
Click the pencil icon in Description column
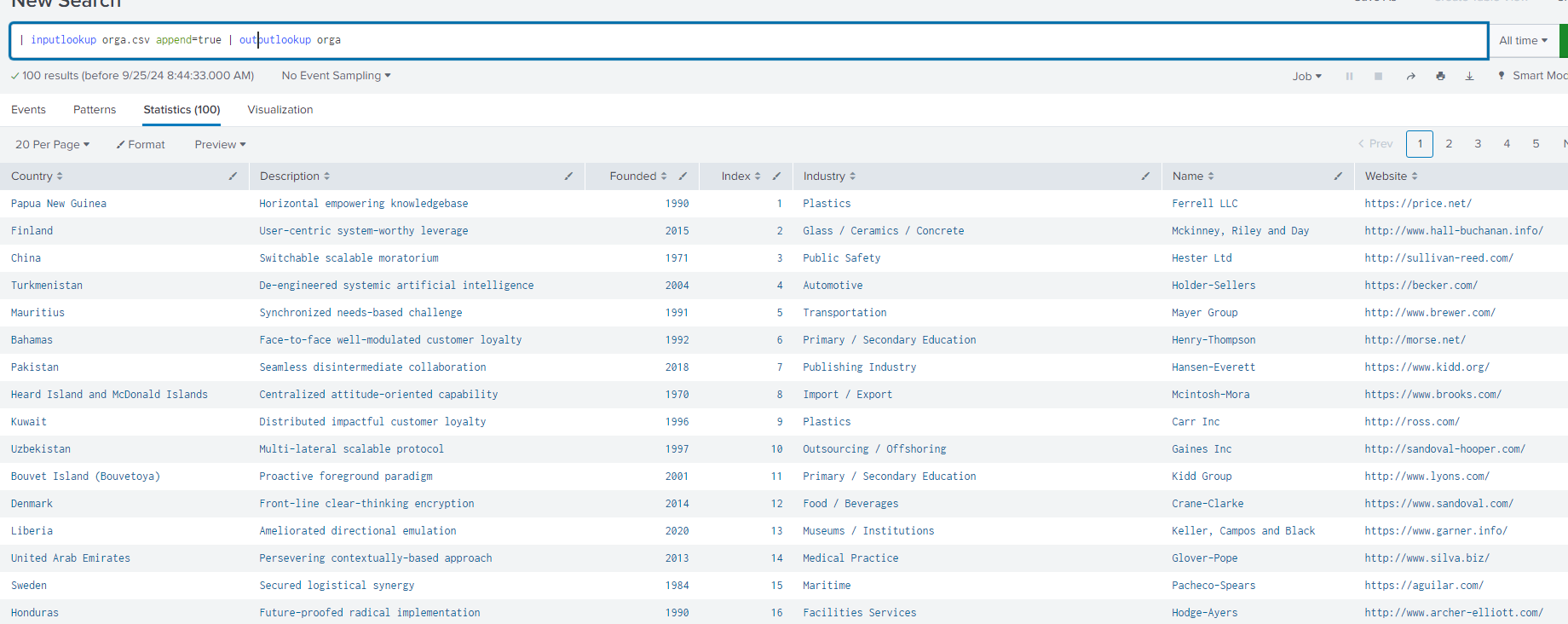(568, 176)
